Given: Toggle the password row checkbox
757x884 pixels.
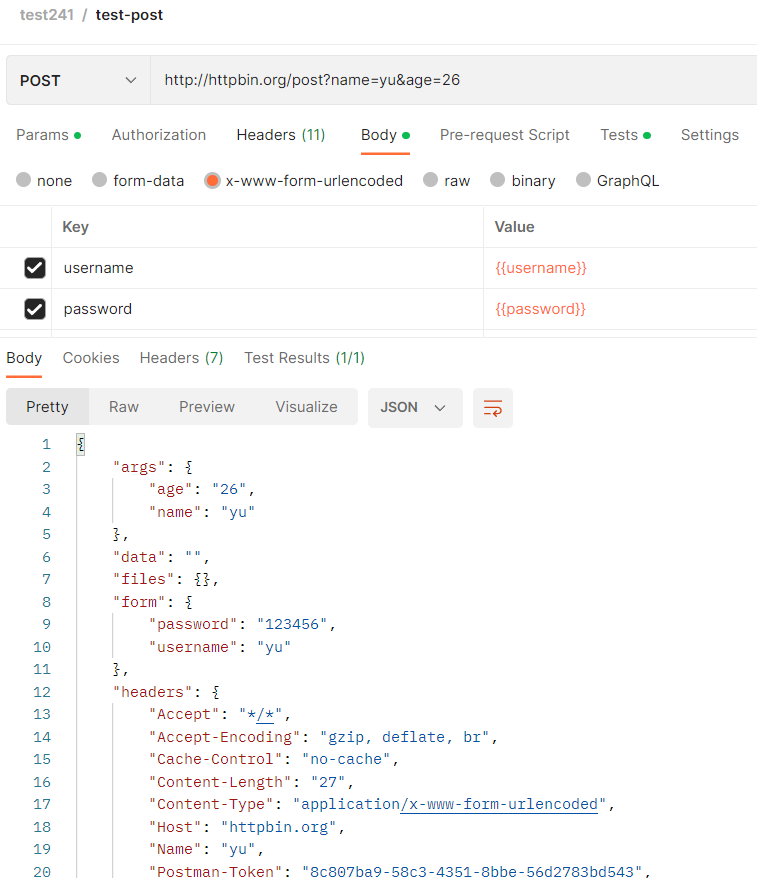Looking at the screenshot, I should coord(35,309).
